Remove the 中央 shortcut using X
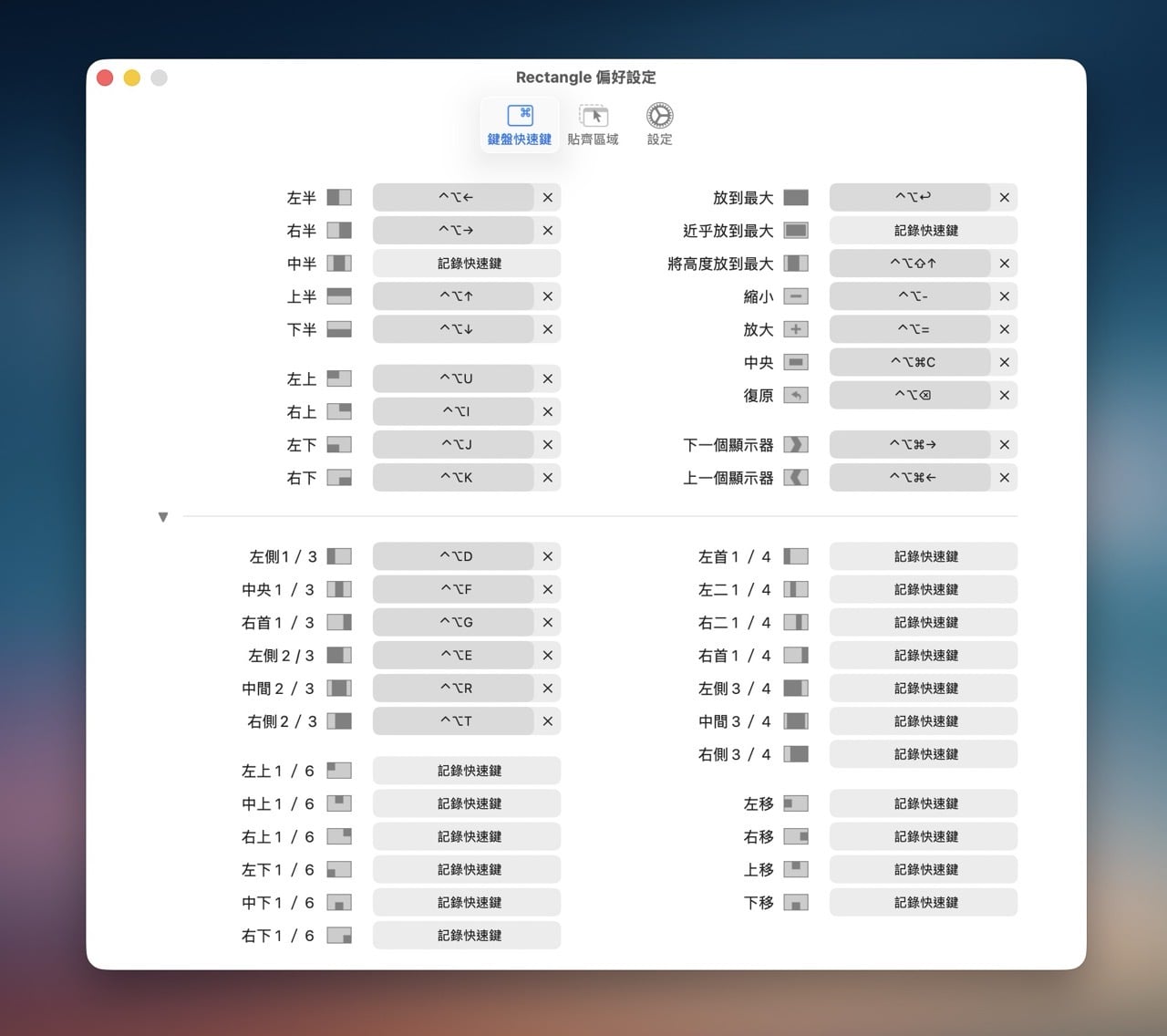This screenshot has height=1036, width=1167. [x=1005, y=362]
